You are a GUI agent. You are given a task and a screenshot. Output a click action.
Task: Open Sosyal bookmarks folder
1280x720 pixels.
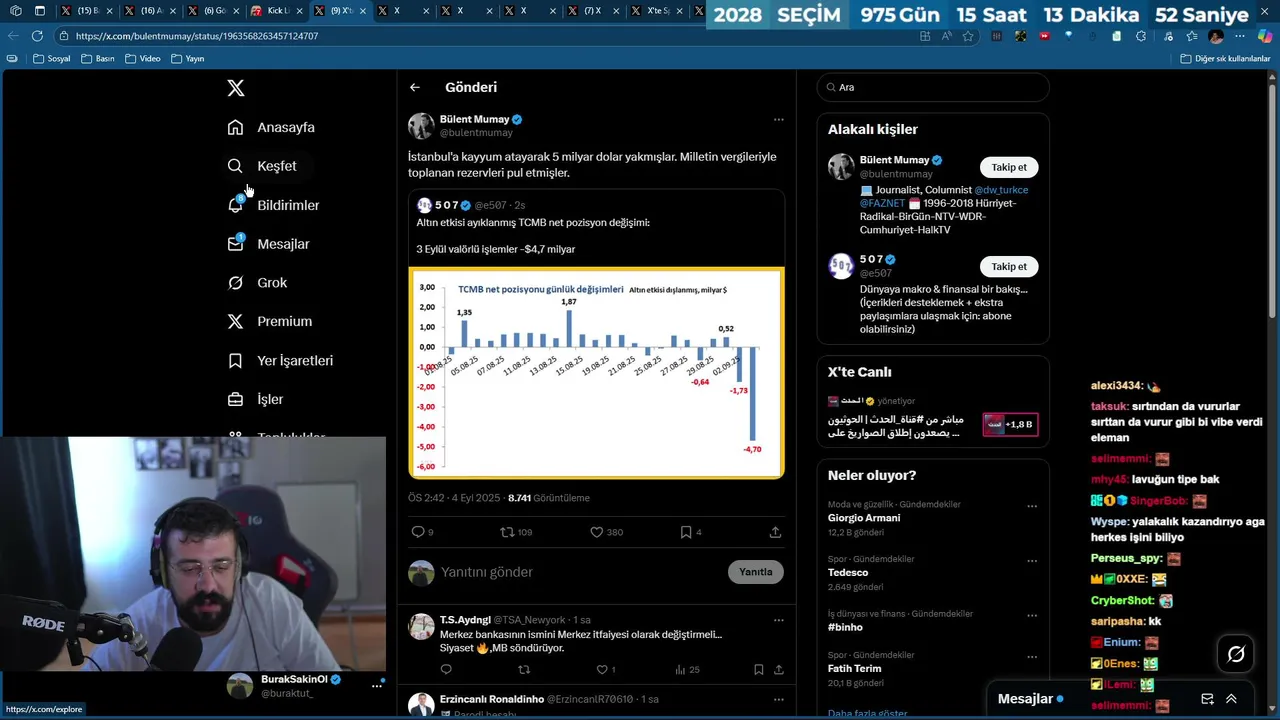pos(52,59)
